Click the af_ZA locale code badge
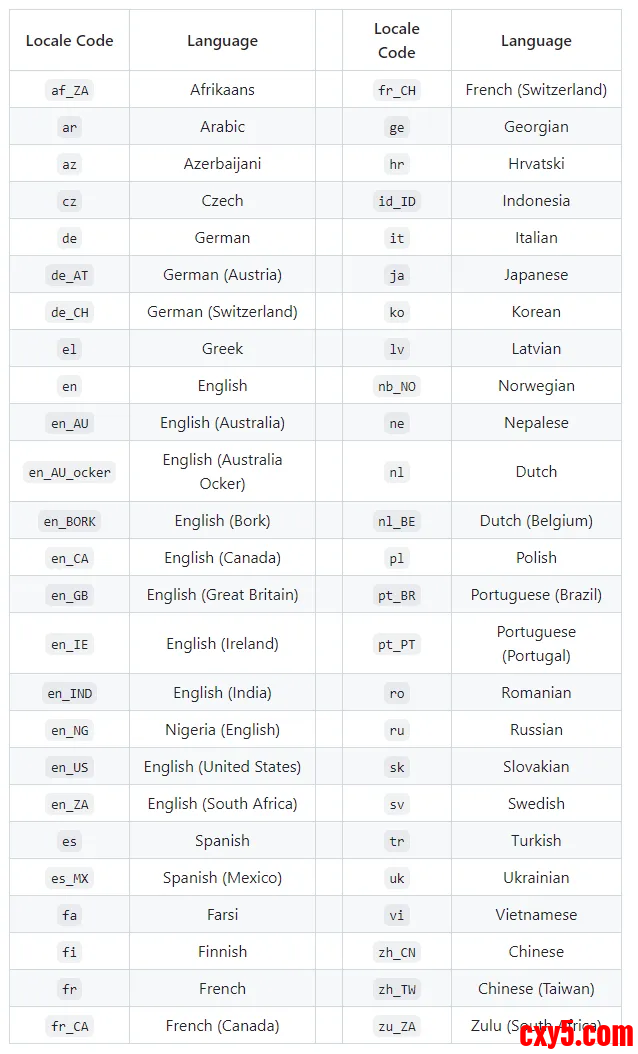 click(70, 90)
